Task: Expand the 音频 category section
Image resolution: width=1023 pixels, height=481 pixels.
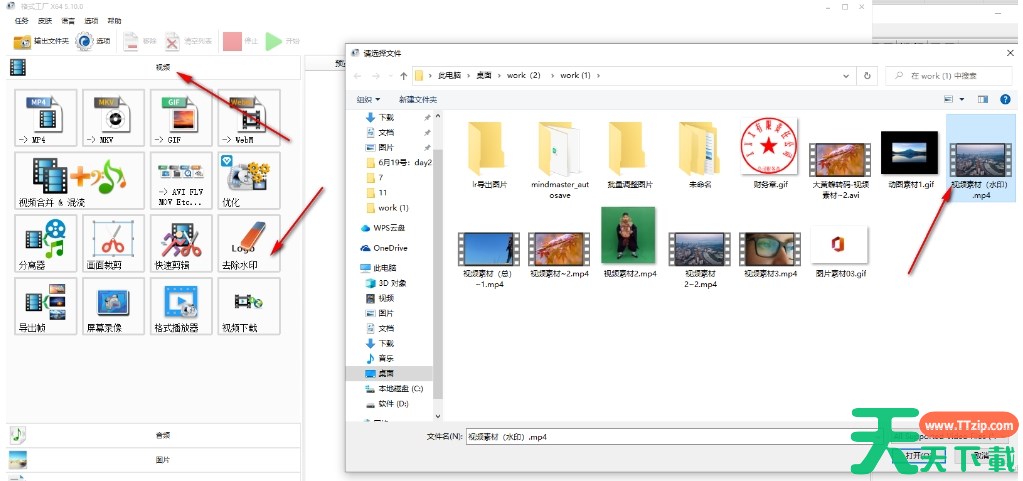Action: click(154, 435)
